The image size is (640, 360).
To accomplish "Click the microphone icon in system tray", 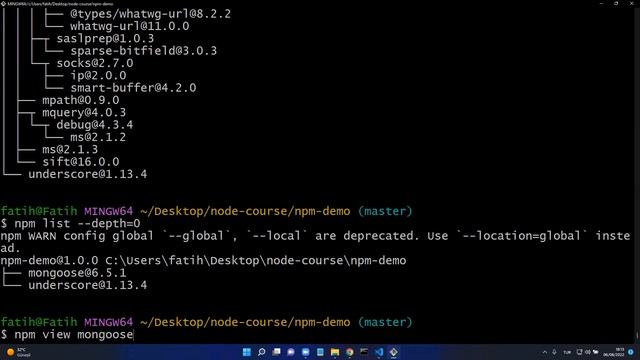I will pos(554,352).
